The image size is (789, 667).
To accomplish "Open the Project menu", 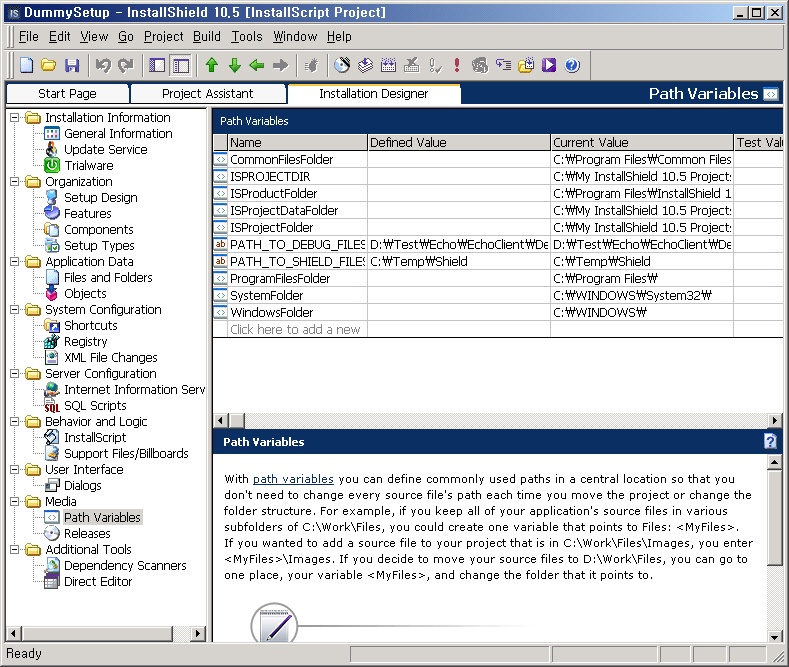I will (x=164, y=37).
